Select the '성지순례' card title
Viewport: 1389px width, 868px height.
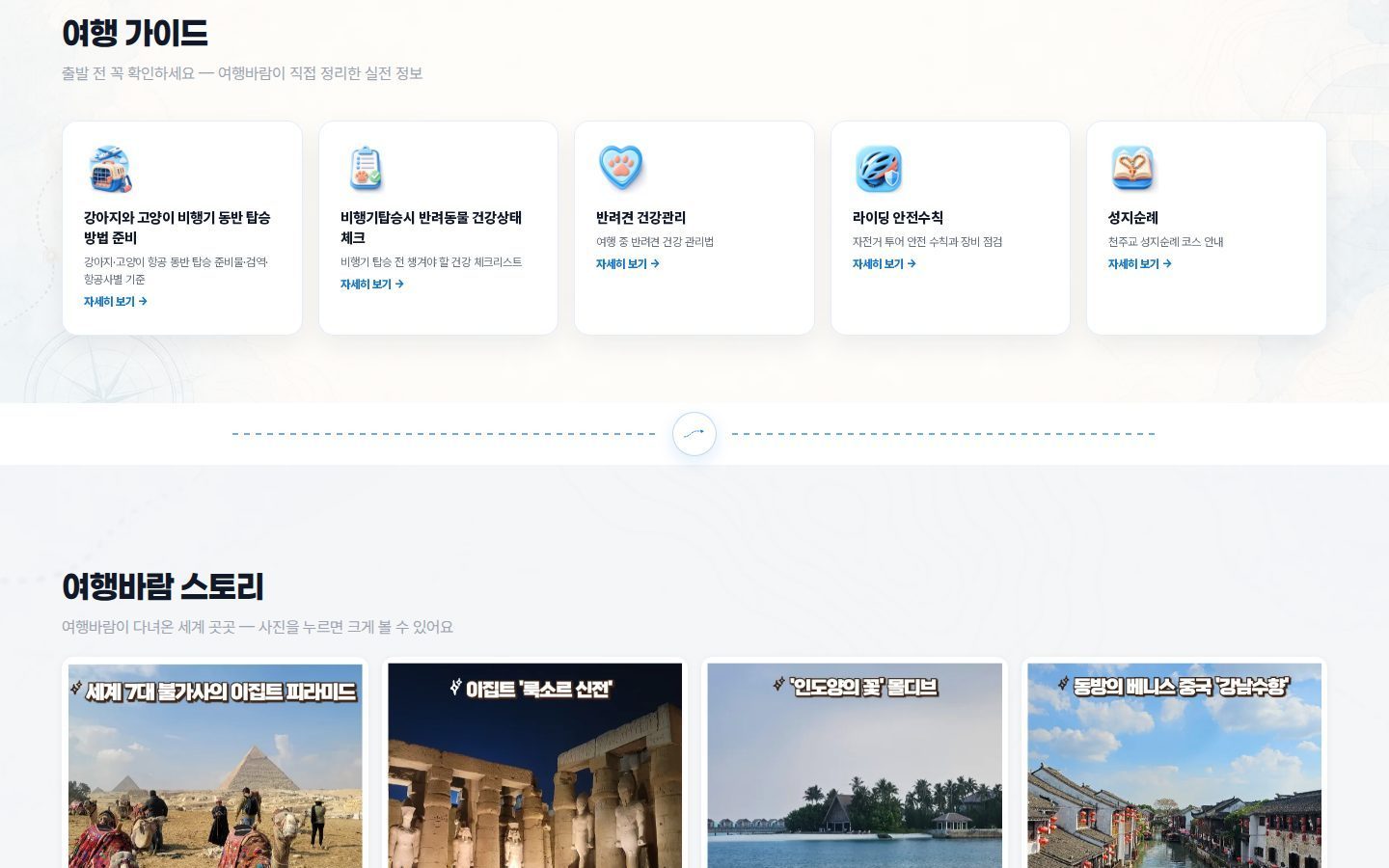[1133, 218]
